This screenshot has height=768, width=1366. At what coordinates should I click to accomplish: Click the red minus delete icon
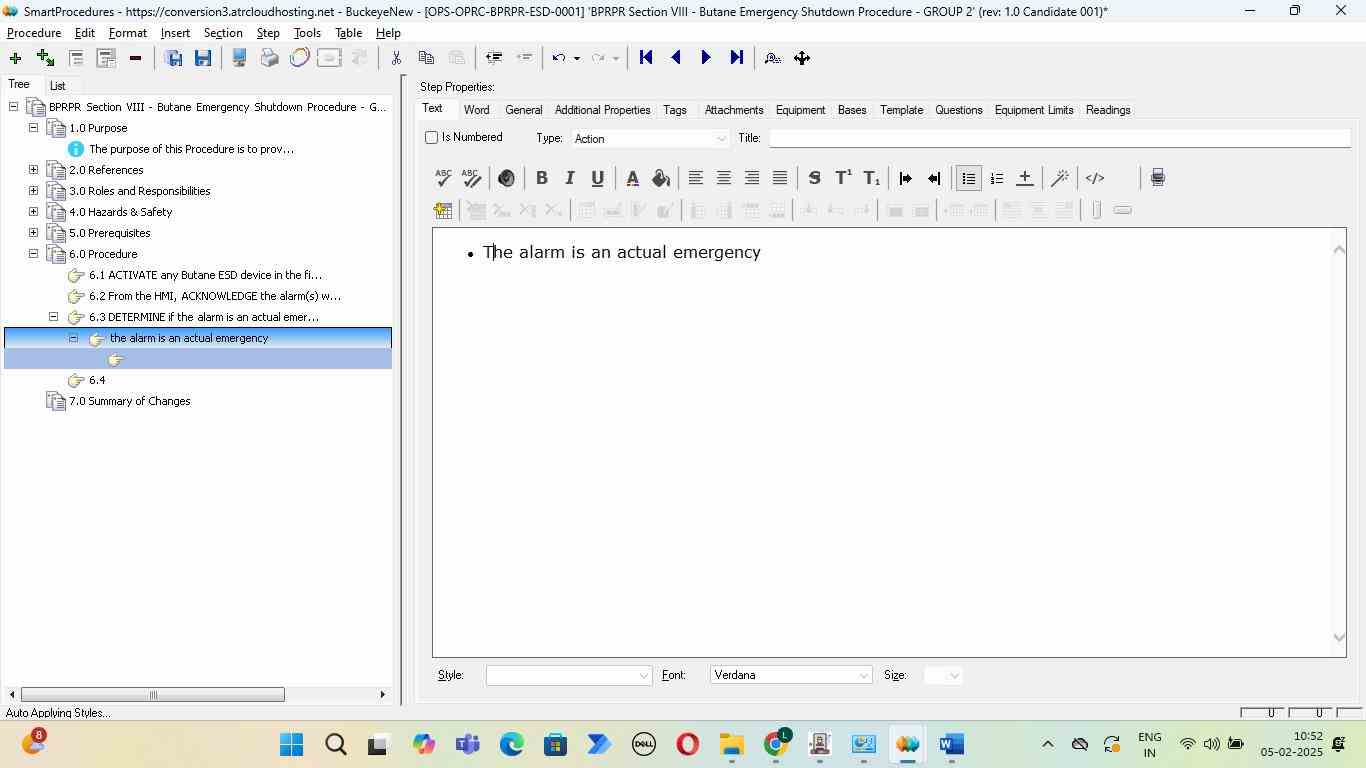point(135,58)
